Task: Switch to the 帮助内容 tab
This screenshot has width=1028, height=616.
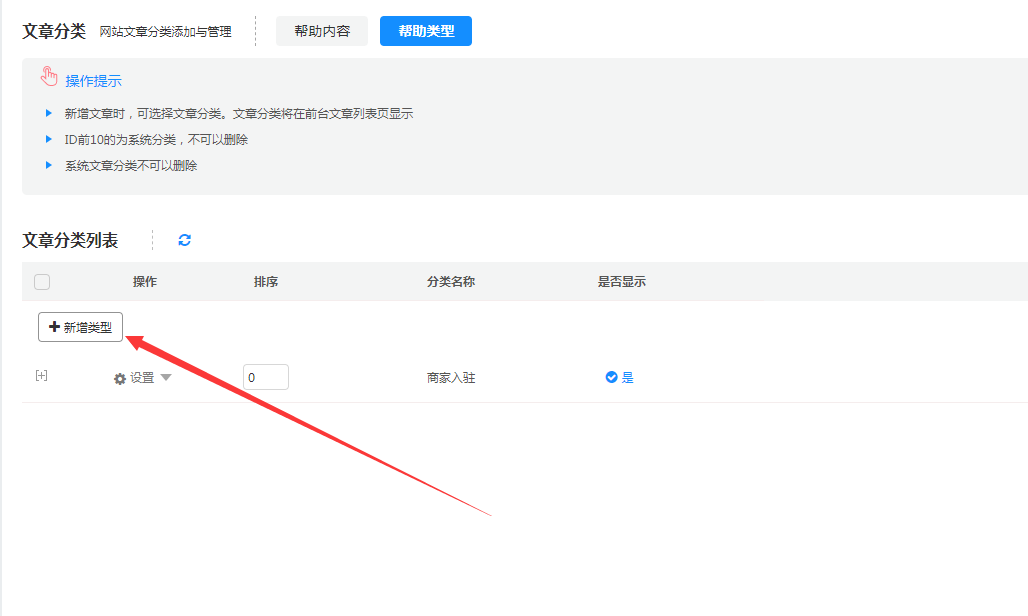Action: coord(322,31)
